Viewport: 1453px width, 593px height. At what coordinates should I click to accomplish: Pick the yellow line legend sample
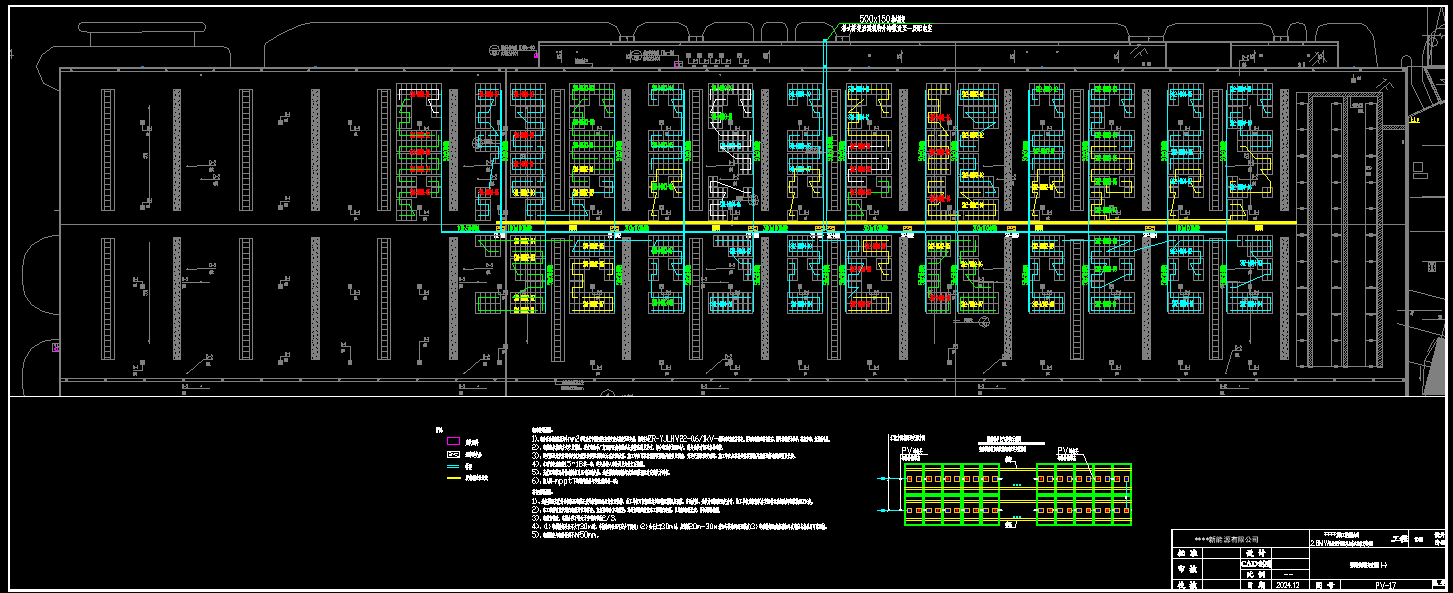[x=452, y=479]
